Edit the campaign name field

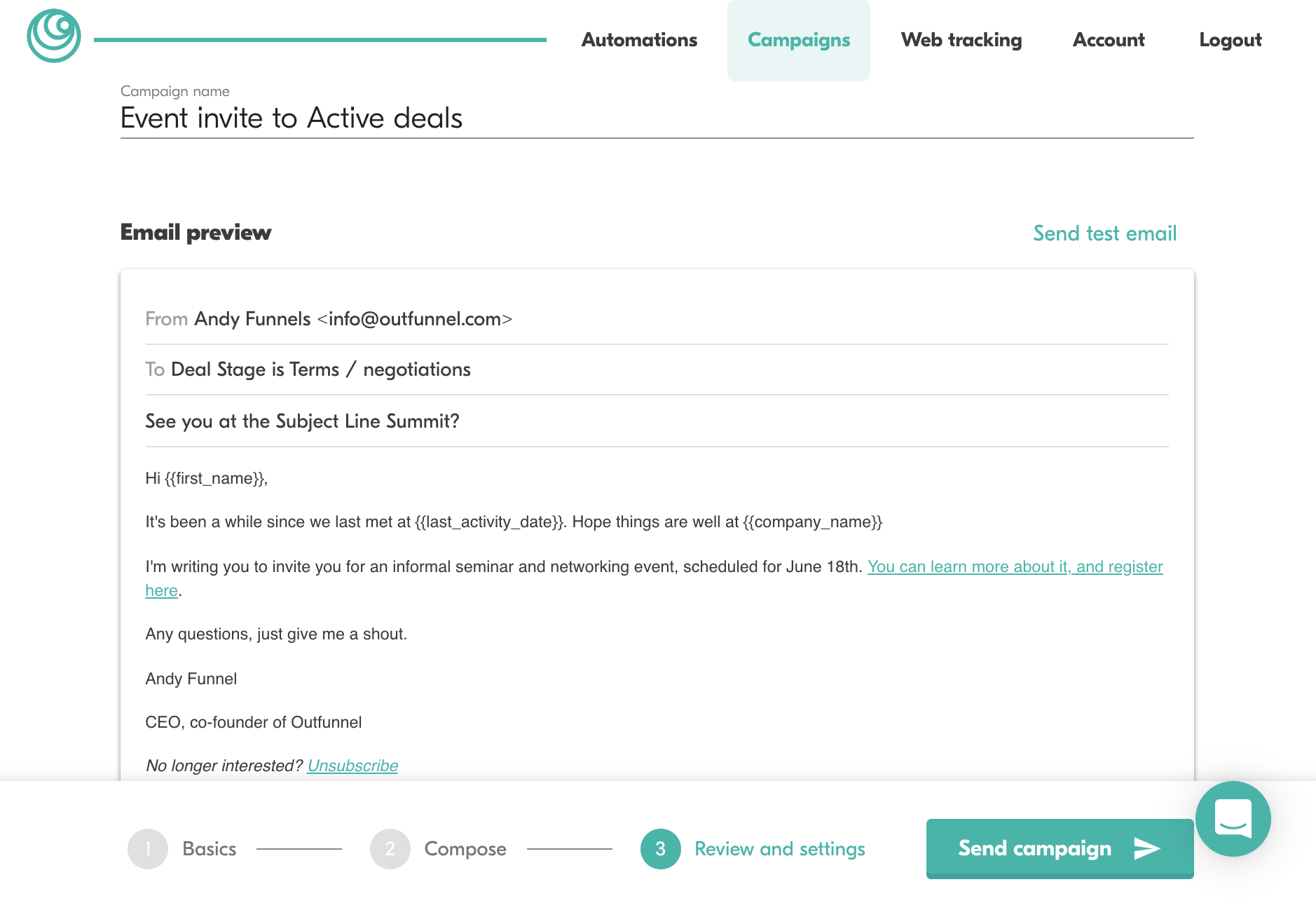click(657, 118)
